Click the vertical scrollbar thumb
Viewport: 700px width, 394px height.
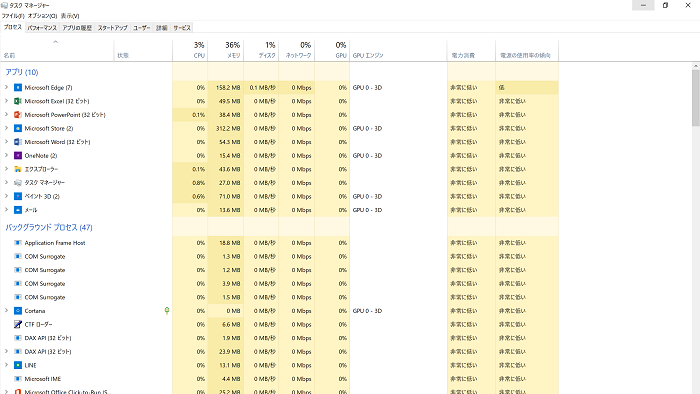696,98
